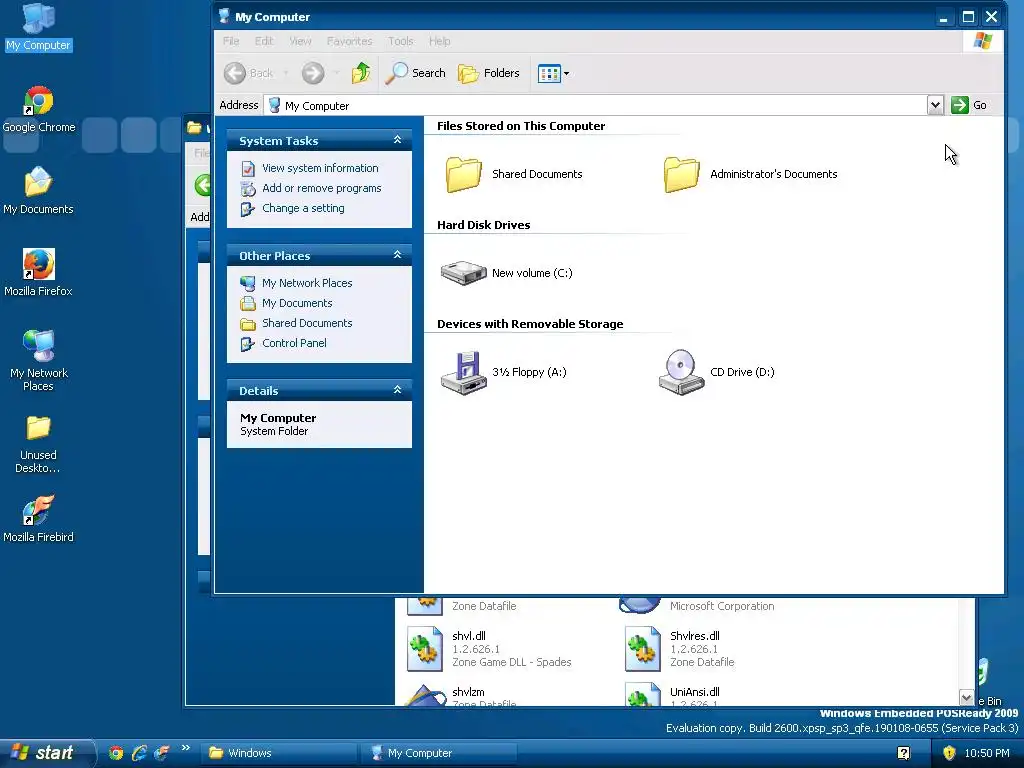Click scroll-down arrow in background Windows window
Screen dimensions: 1024x768
(x=967, y=697)
